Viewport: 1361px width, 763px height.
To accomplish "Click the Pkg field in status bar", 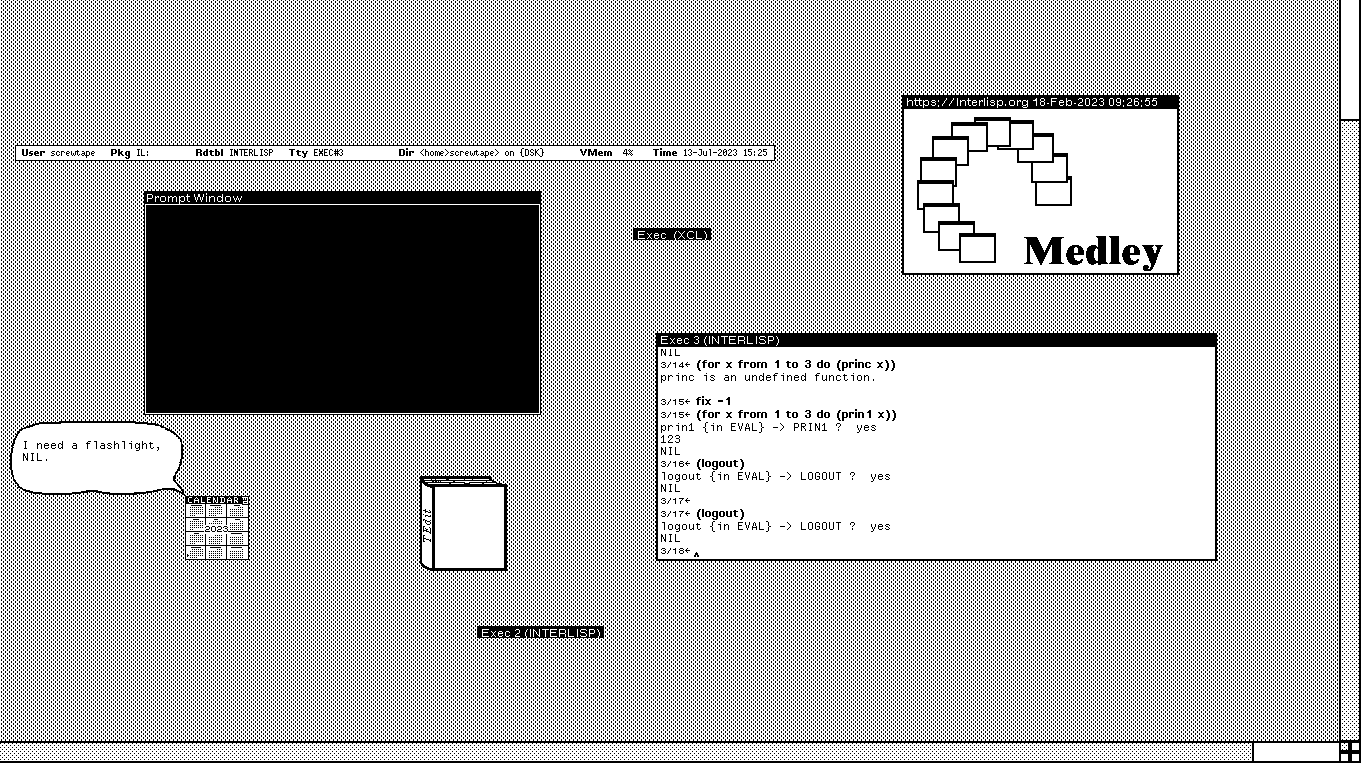I will tap(130, 153).
